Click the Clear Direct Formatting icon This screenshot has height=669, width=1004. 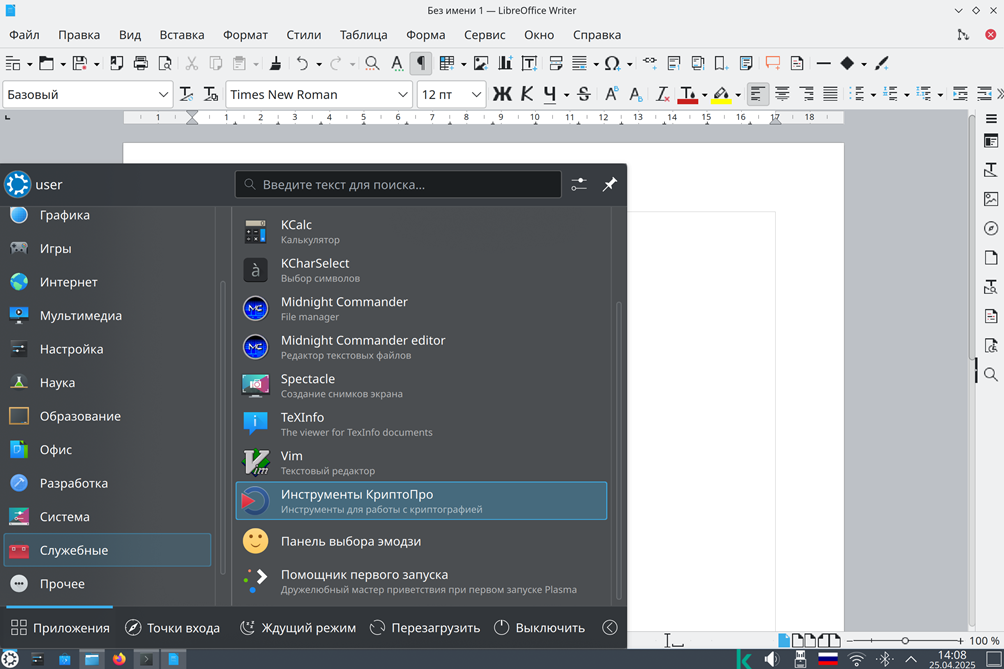click(x=662, y=95)
